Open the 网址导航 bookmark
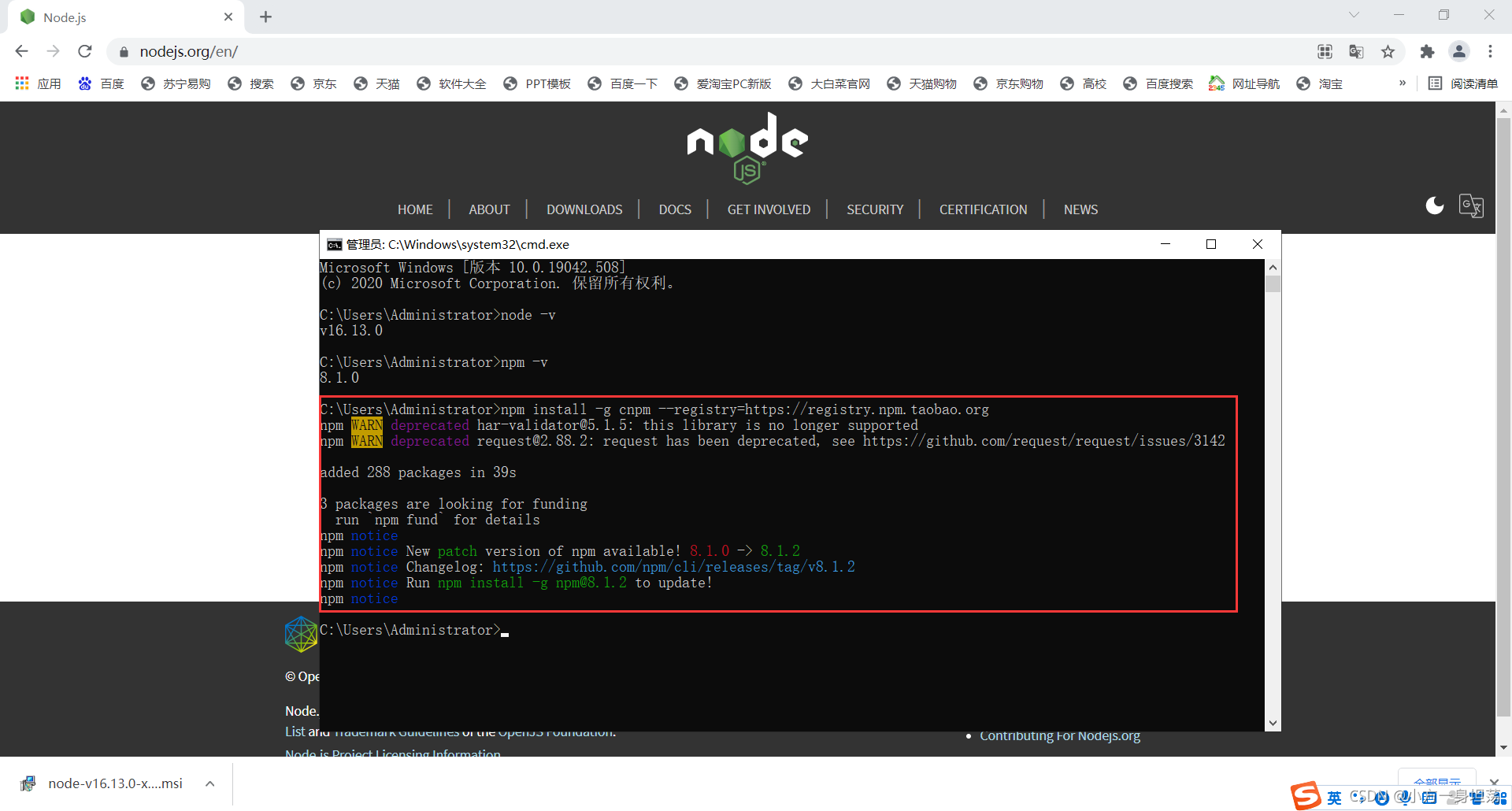This screenshot has height=811, width=1512. [1244, 83]
